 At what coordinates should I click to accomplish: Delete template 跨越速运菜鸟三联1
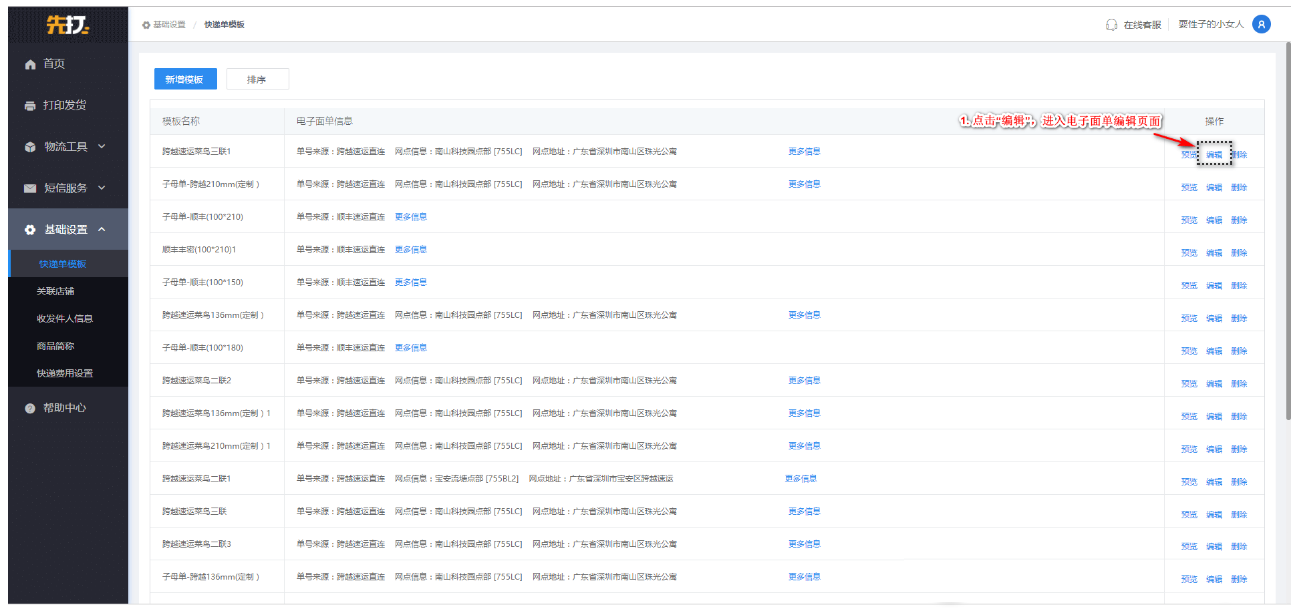point(1239,155)
